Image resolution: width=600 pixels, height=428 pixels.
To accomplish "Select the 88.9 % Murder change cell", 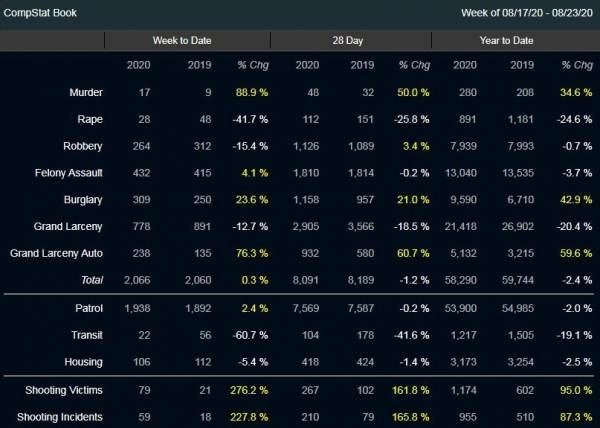I will tap(250, 92).
